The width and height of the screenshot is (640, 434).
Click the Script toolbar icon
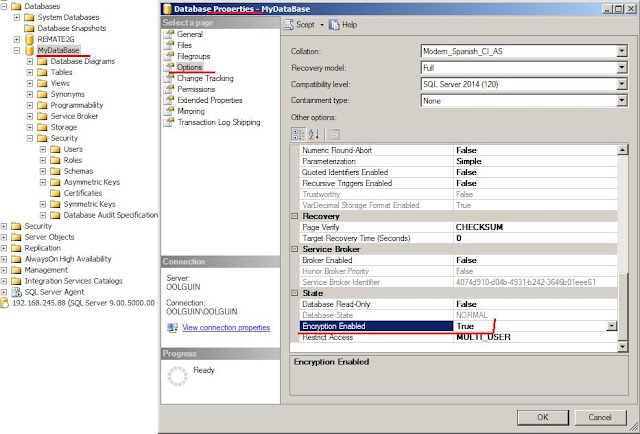(289, 25)
